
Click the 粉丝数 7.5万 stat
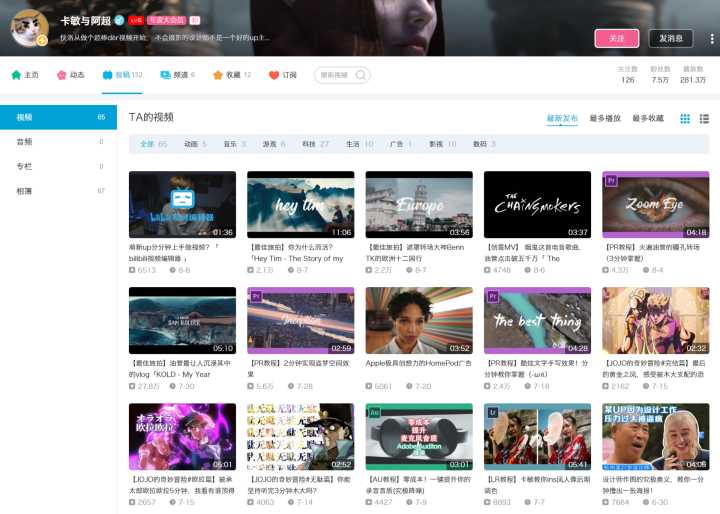(x=660, y=74)
